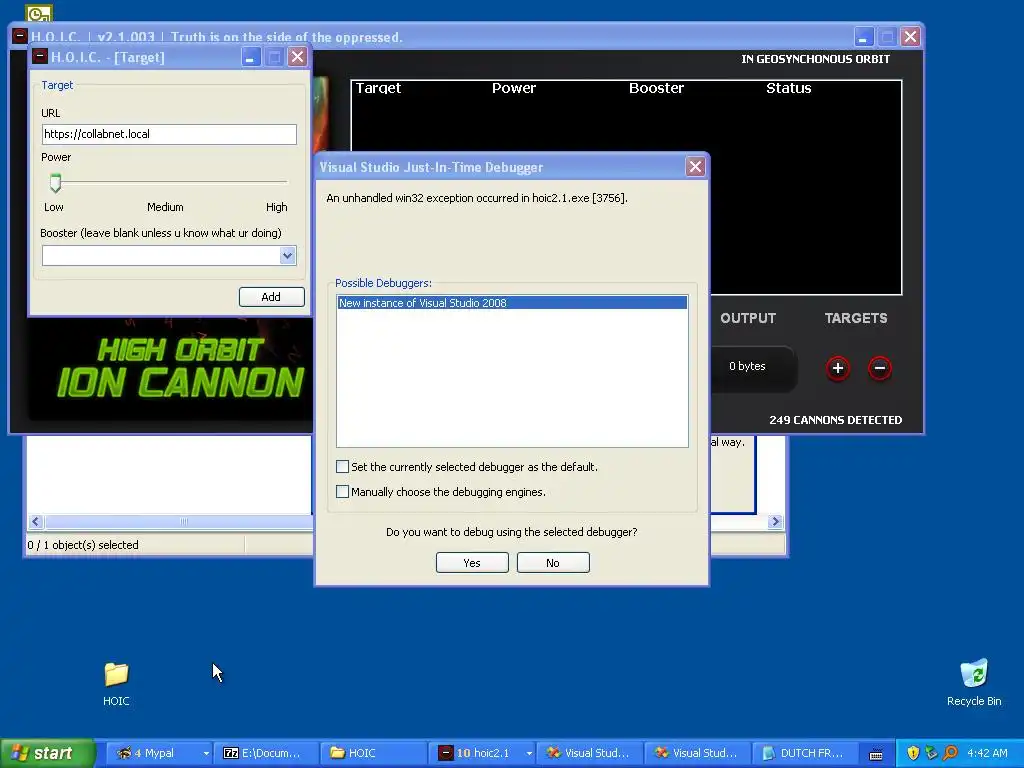Click No in the debugger dialog

pyautogui.click(x=553, y=563)
